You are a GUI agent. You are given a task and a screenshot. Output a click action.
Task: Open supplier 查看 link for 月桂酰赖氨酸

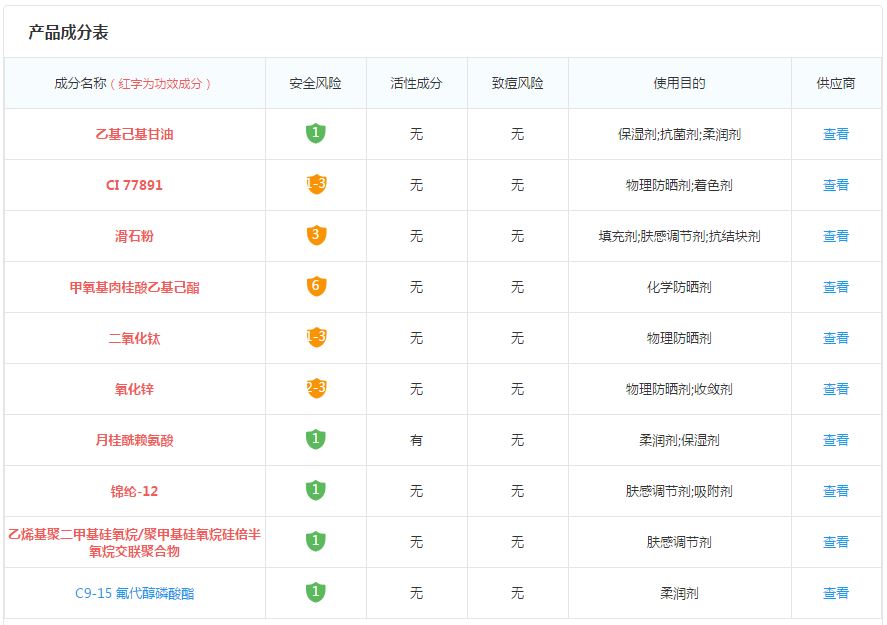click(x=836, y=440)
